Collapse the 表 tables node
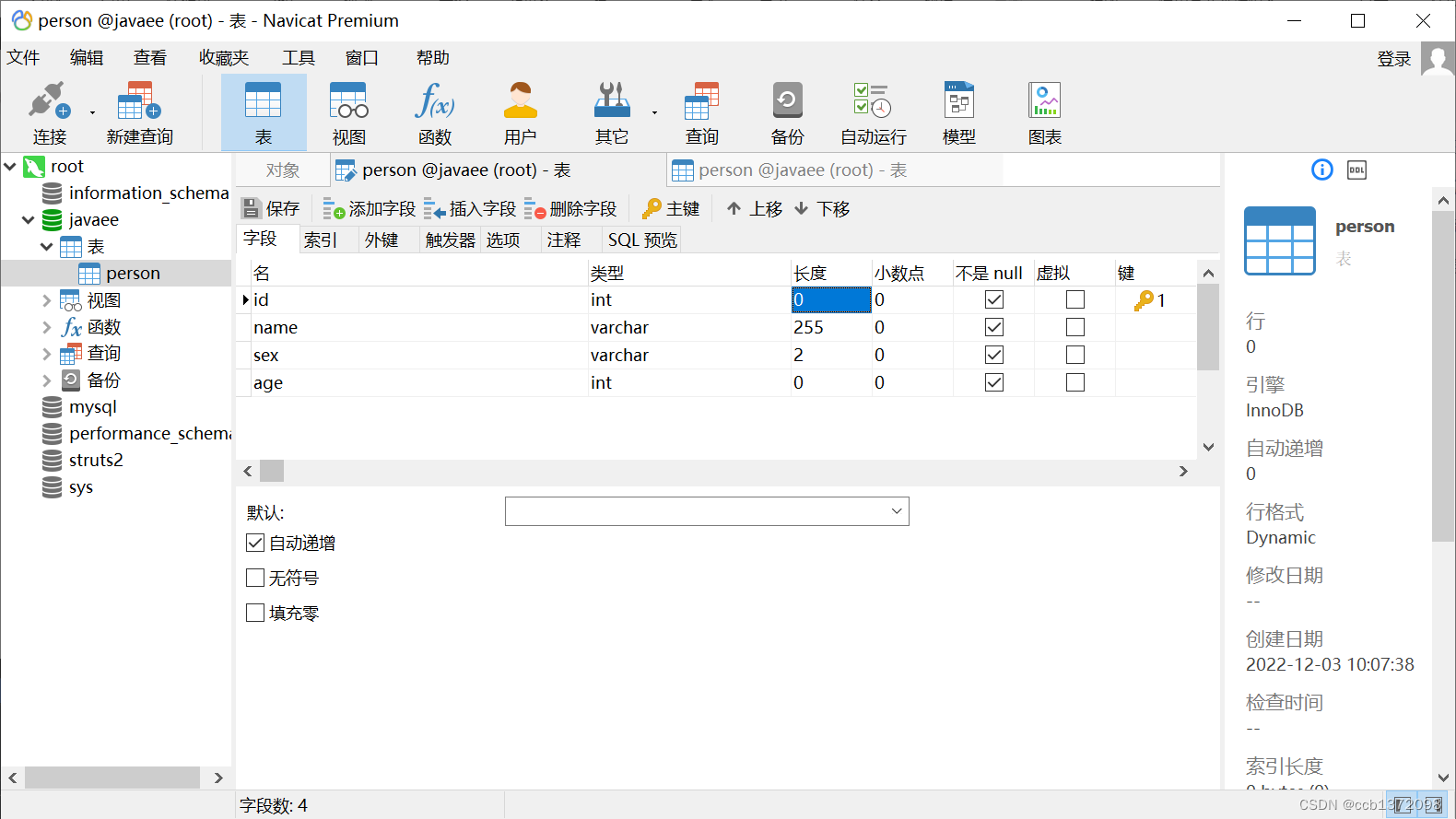Viewport: 1456px width, 819px height. point(46,247)
